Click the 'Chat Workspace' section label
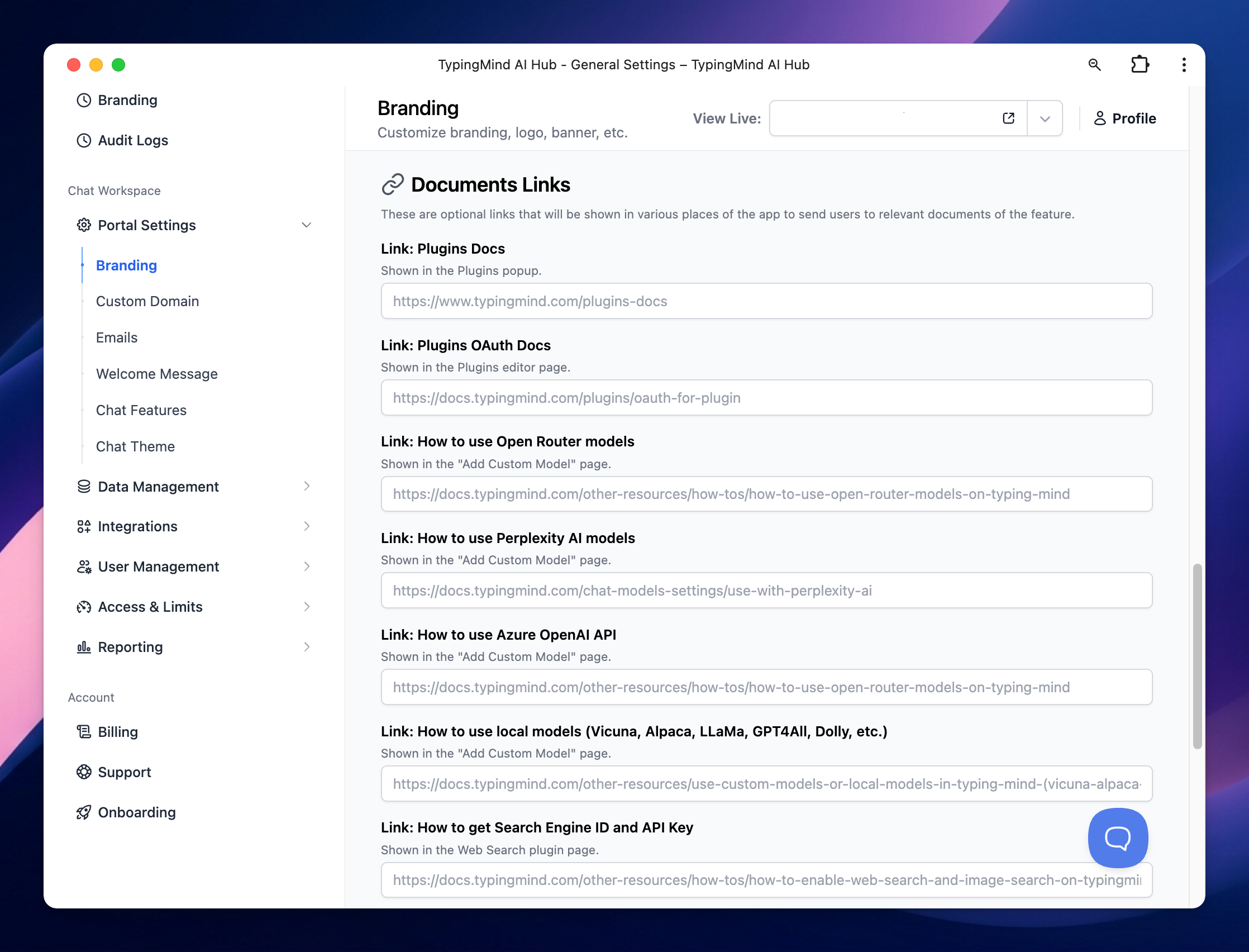Viewport: 1249px width, 952px height. click(x=115, y=191)
